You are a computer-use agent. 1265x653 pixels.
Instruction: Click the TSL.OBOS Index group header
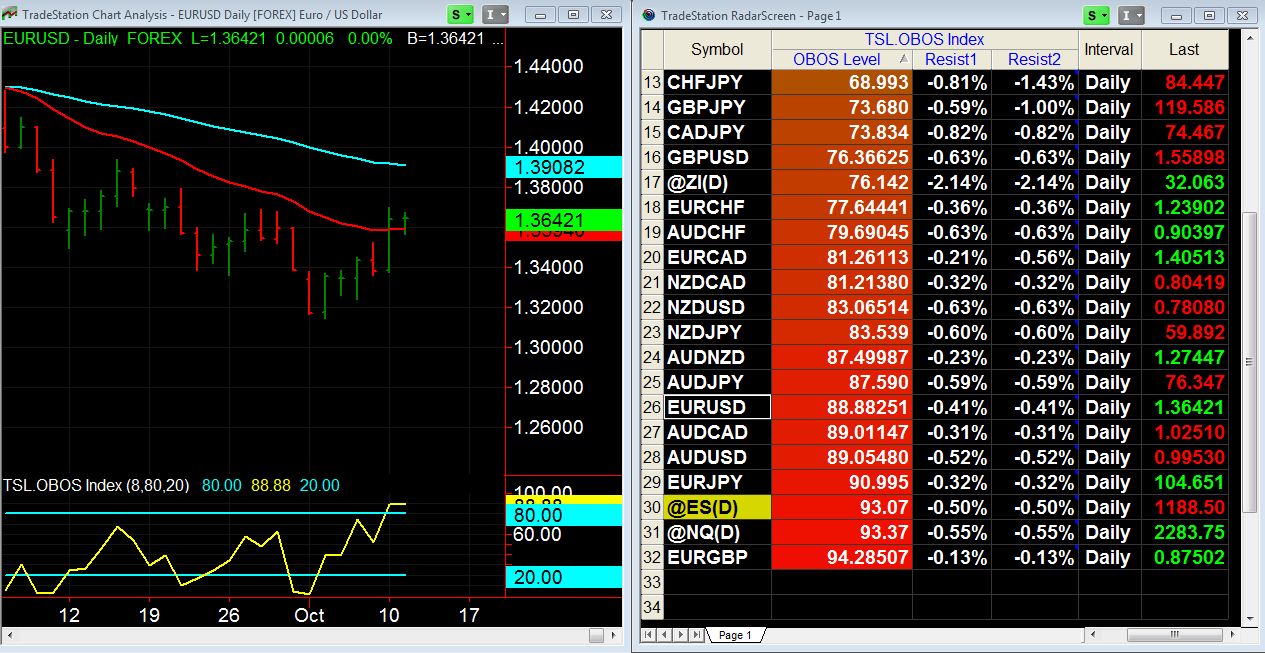click(x=925, y=40)
